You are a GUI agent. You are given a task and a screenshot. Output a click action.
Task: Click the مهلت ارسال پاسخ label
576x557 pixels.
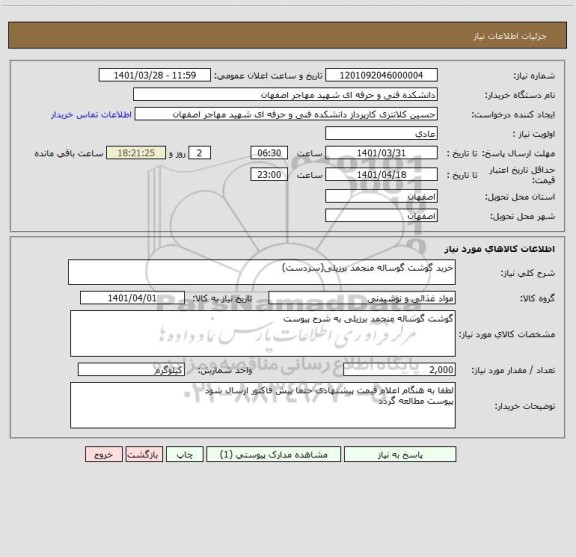tap(518, 153)
